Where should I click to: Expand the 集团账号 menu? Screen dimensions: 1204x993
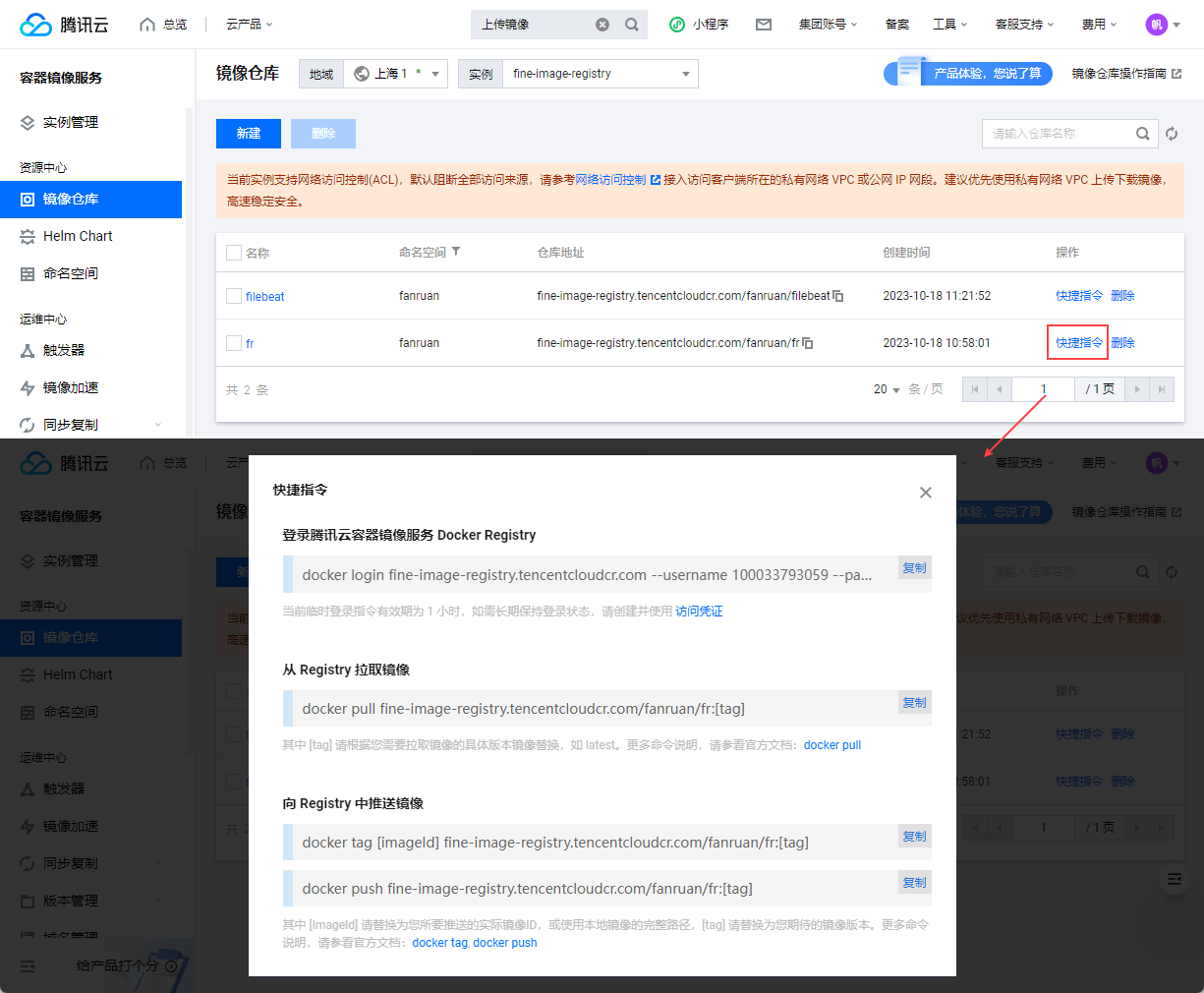pyautogui.click(x=828, y=25)
